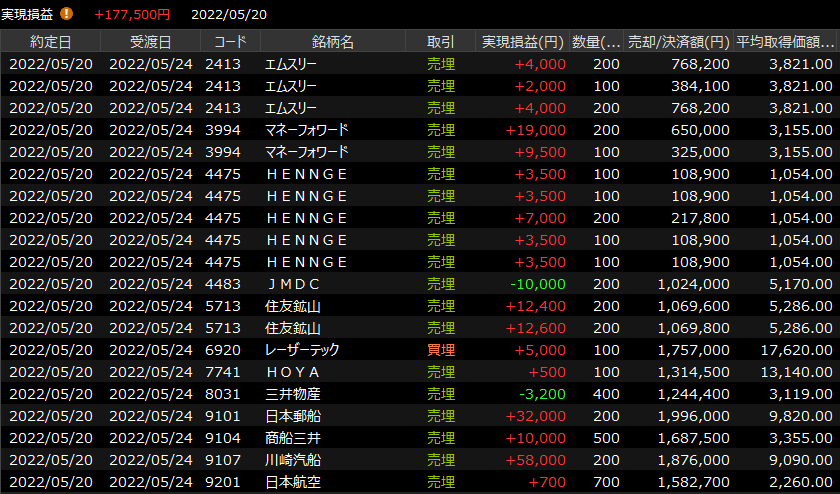Image resolution: width=840 pixels, height=494 pixels.
Task: Select the ＨＯＹＡ stock name
Action: pyautogui.click(x=292, y=372)
